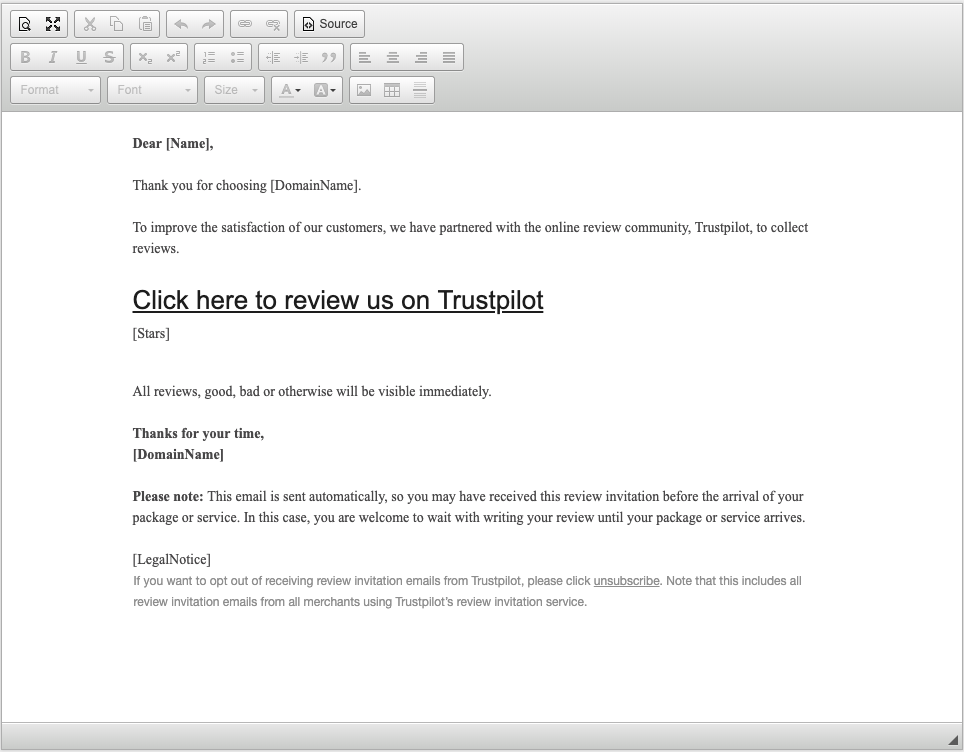Click 'All reviews, good, bad or otherwise' sentence
The width and height of the screenshot is (964, 752).
[312, 392]
